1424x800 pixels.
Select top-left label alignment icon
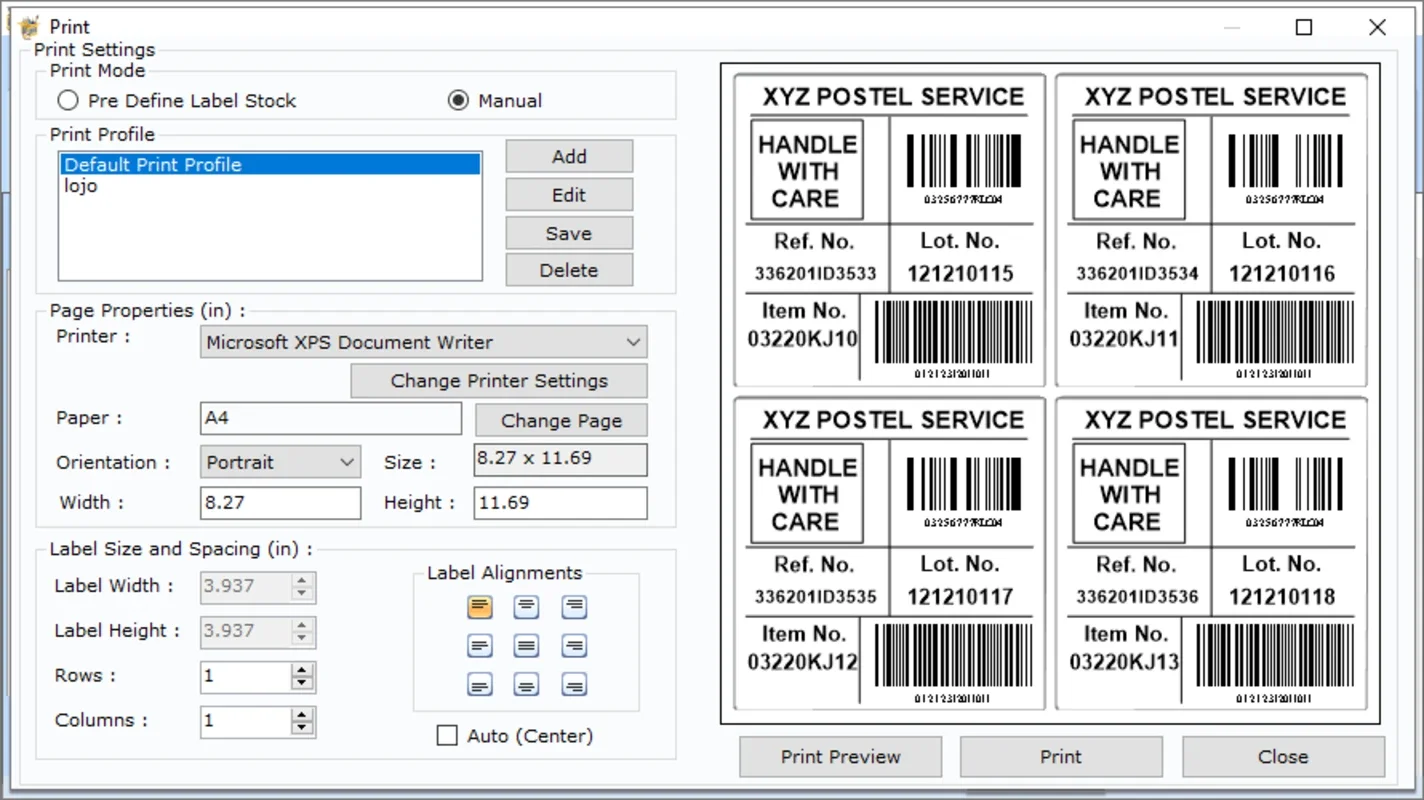480,606
